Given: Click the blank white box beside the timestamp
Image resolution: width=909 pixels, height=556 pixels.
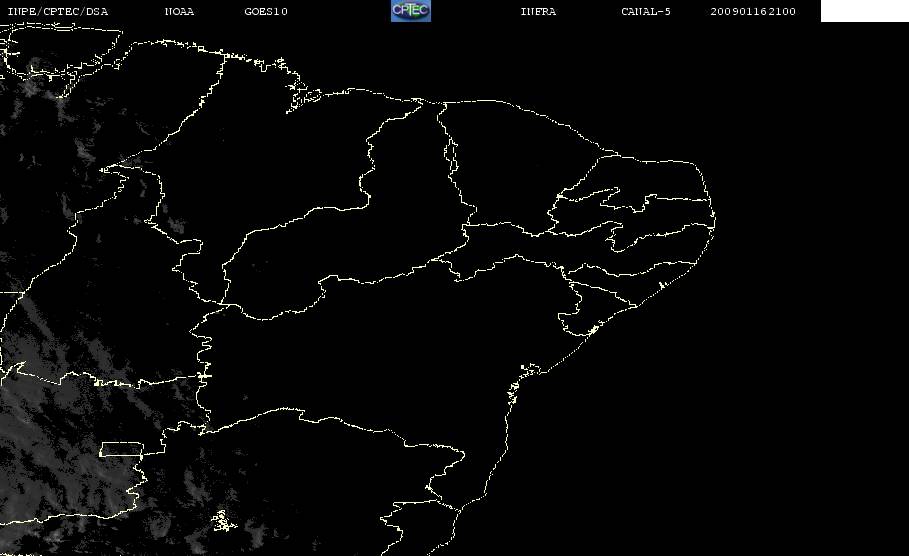Looking at the screenshot, I should click(864, 11).
